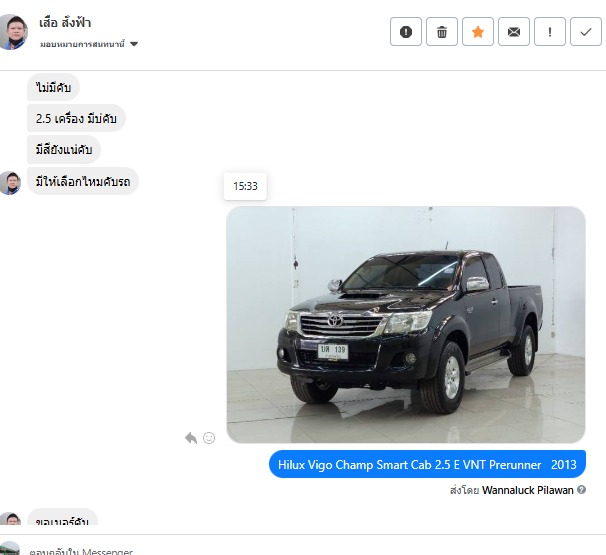Click the message 'มีสียังแน่คับ'
The height and width of the screenshot is (555, 606).
[64, 149]
